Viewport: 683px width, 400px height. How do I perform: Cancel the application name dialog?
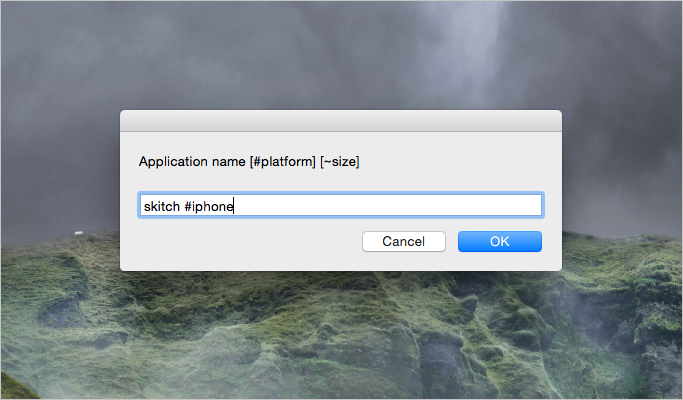[404, 241]
